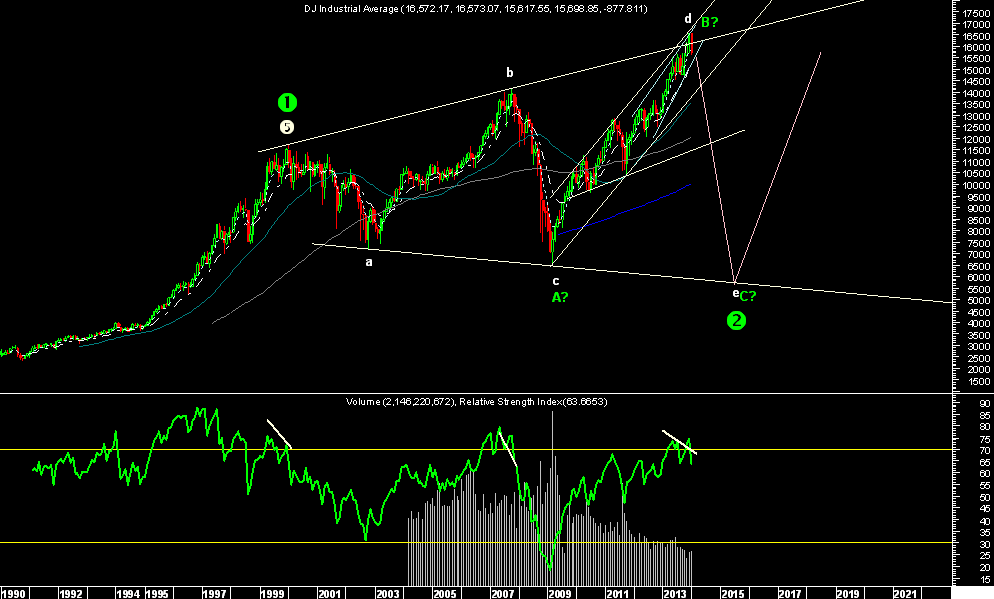Screen dimensions: 994x599
Task: Click the 2009 year label on time axis
Action: 560,594
